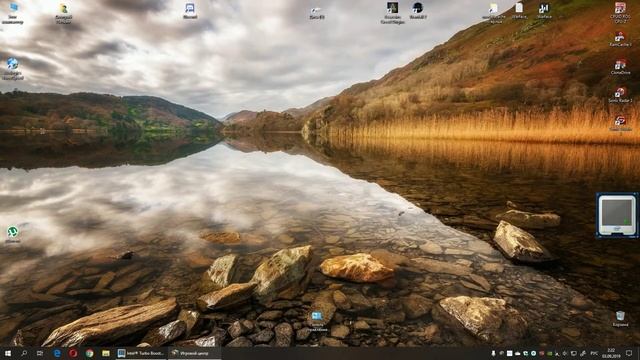
Task: Open the clock and date flyout
Action: tap(611, 353)
